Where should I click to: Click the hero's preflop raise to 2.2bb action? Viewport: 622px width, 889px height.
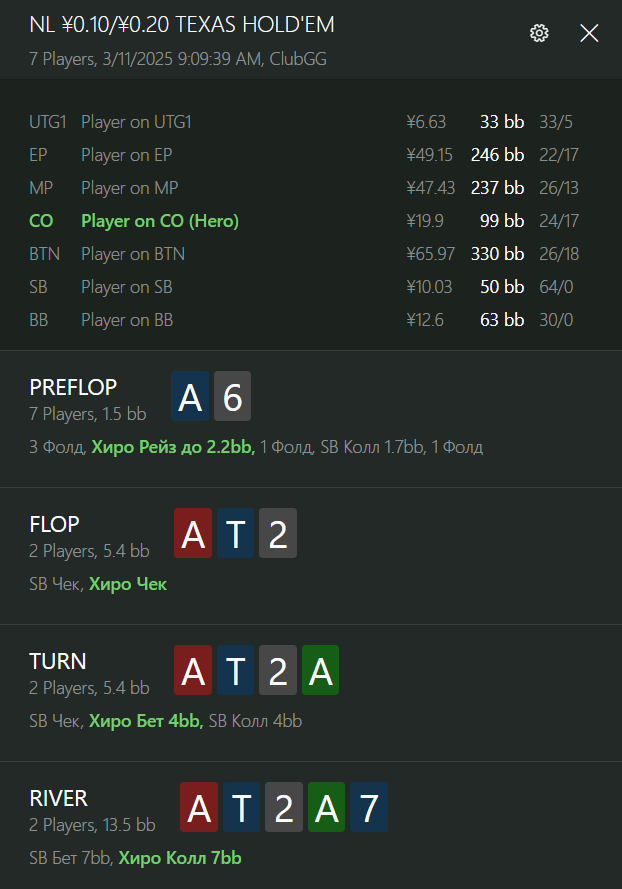tap(174, 447)
